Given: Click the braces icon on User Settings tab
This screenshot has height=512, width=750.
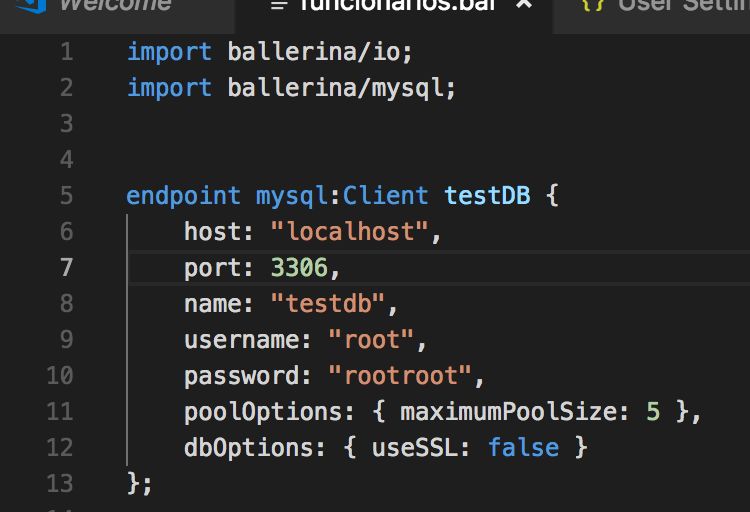Looking at the screenshot, I should pyautogui.click(x=593, y=6).
